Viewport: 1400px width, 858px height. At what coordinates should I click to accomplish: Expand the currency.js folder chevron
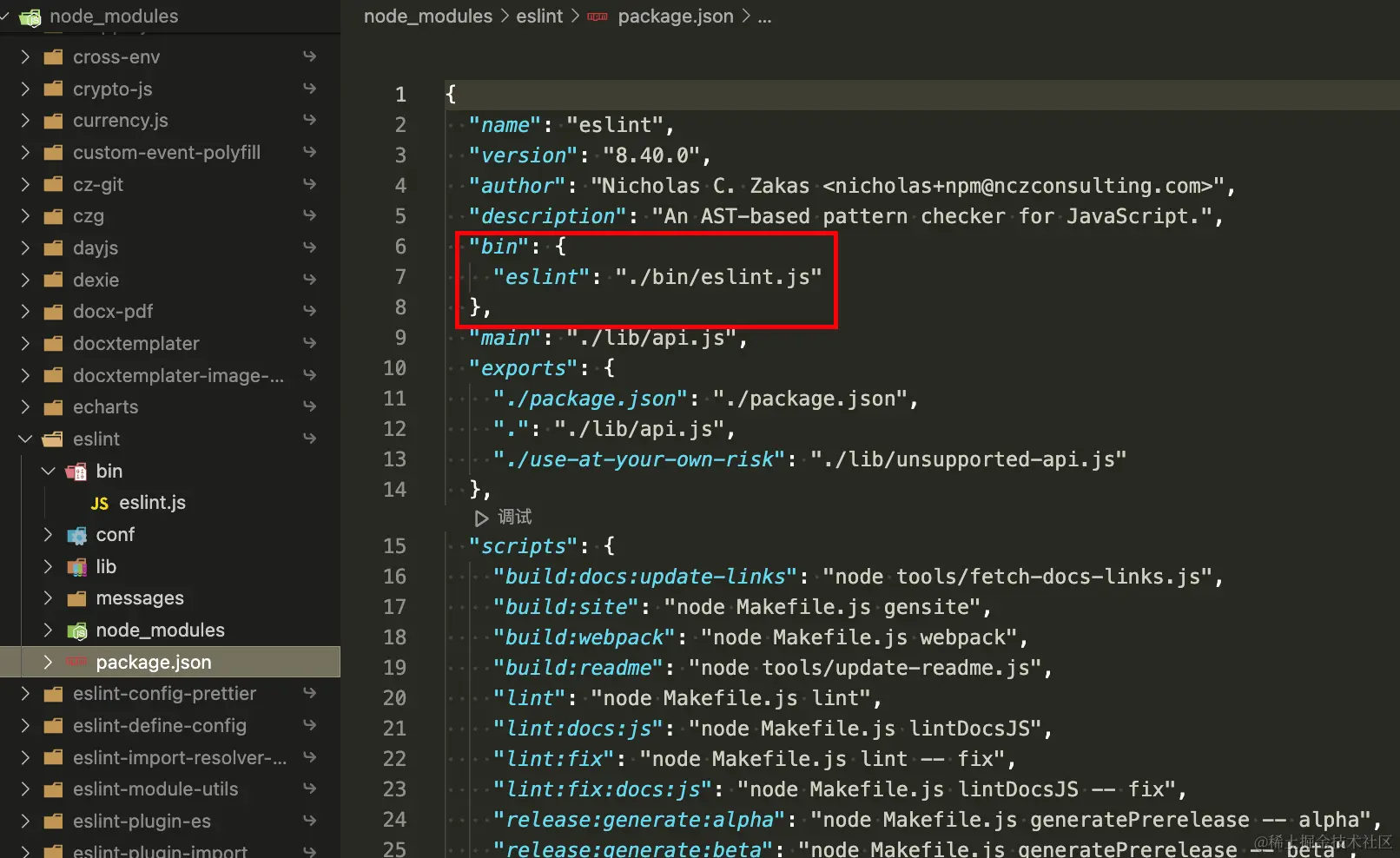25,120
